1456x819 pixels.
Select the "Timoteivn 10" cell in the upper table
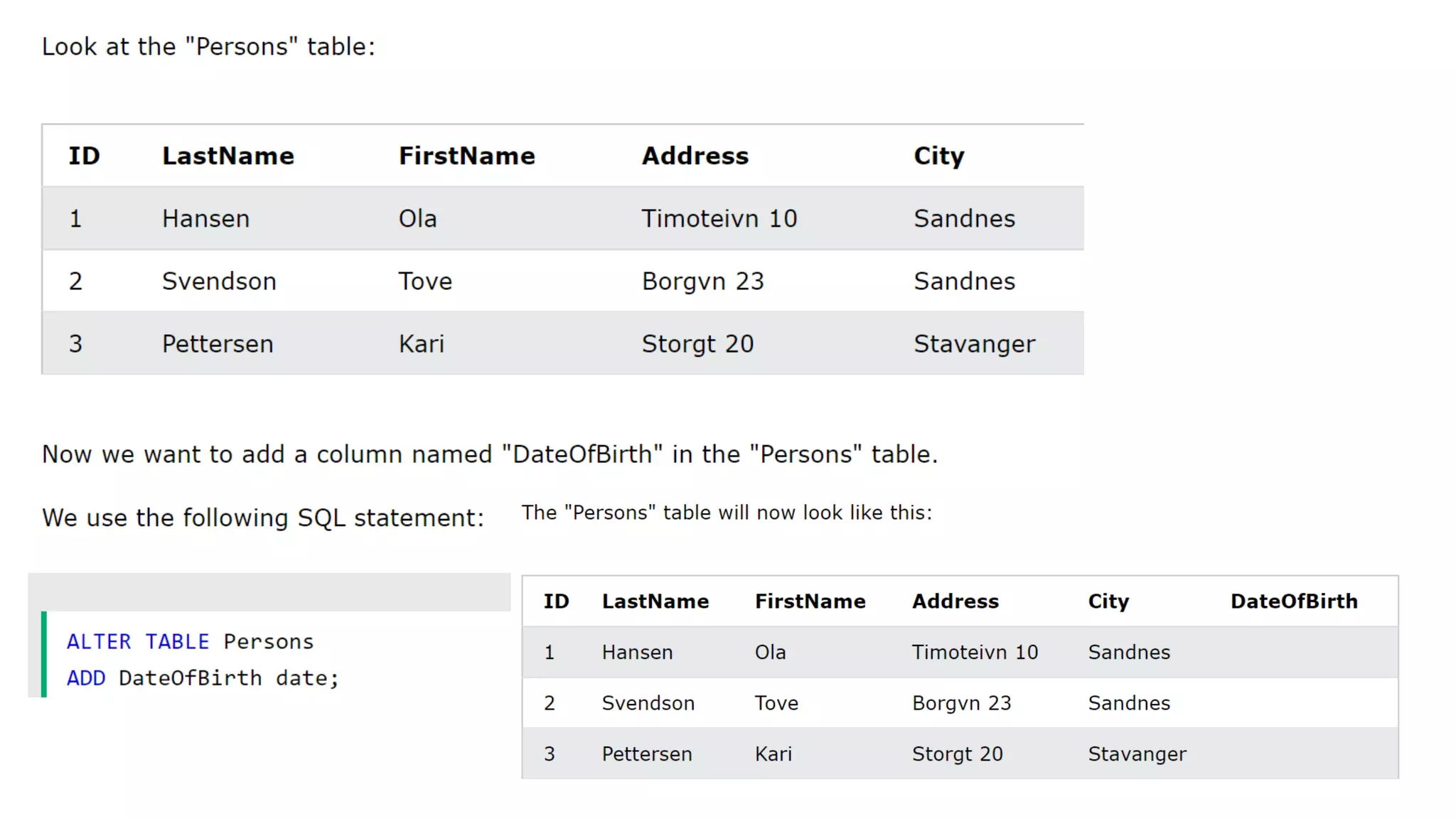(719, 218)
